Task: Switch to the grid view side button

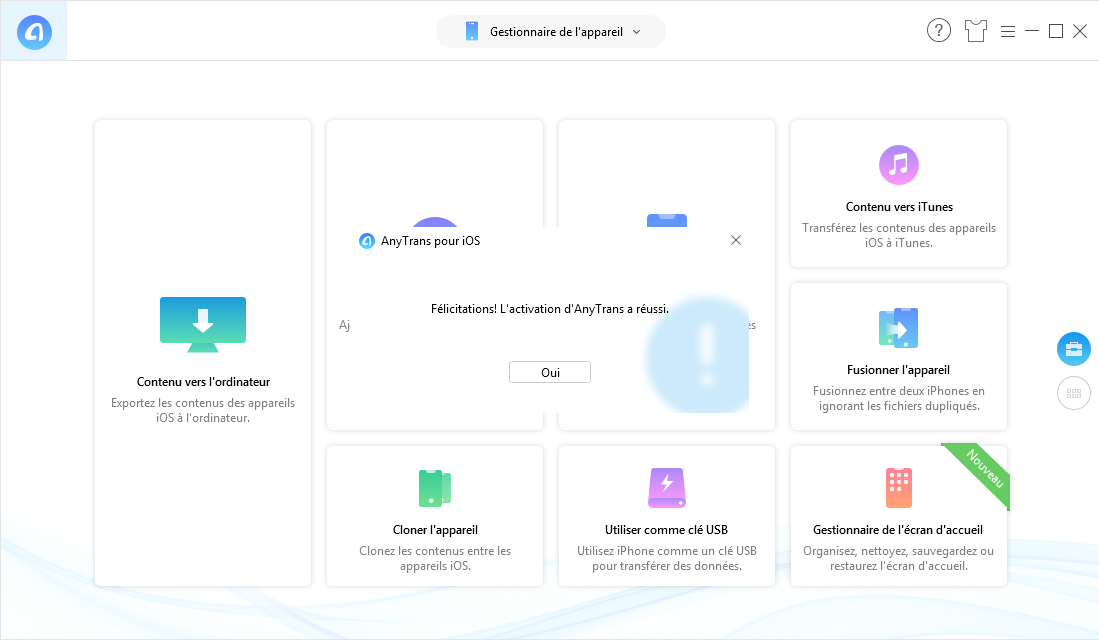Action: [1074, 393]
